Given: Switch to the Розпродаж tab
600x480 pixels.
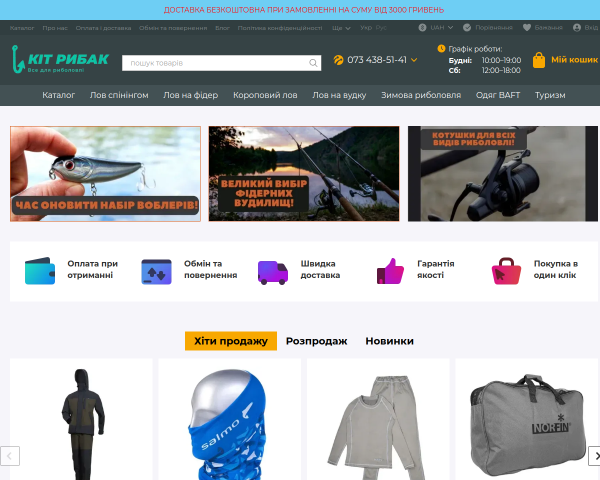Looking at the screenshot, I should pyautogui.click(x=316, y=341).
